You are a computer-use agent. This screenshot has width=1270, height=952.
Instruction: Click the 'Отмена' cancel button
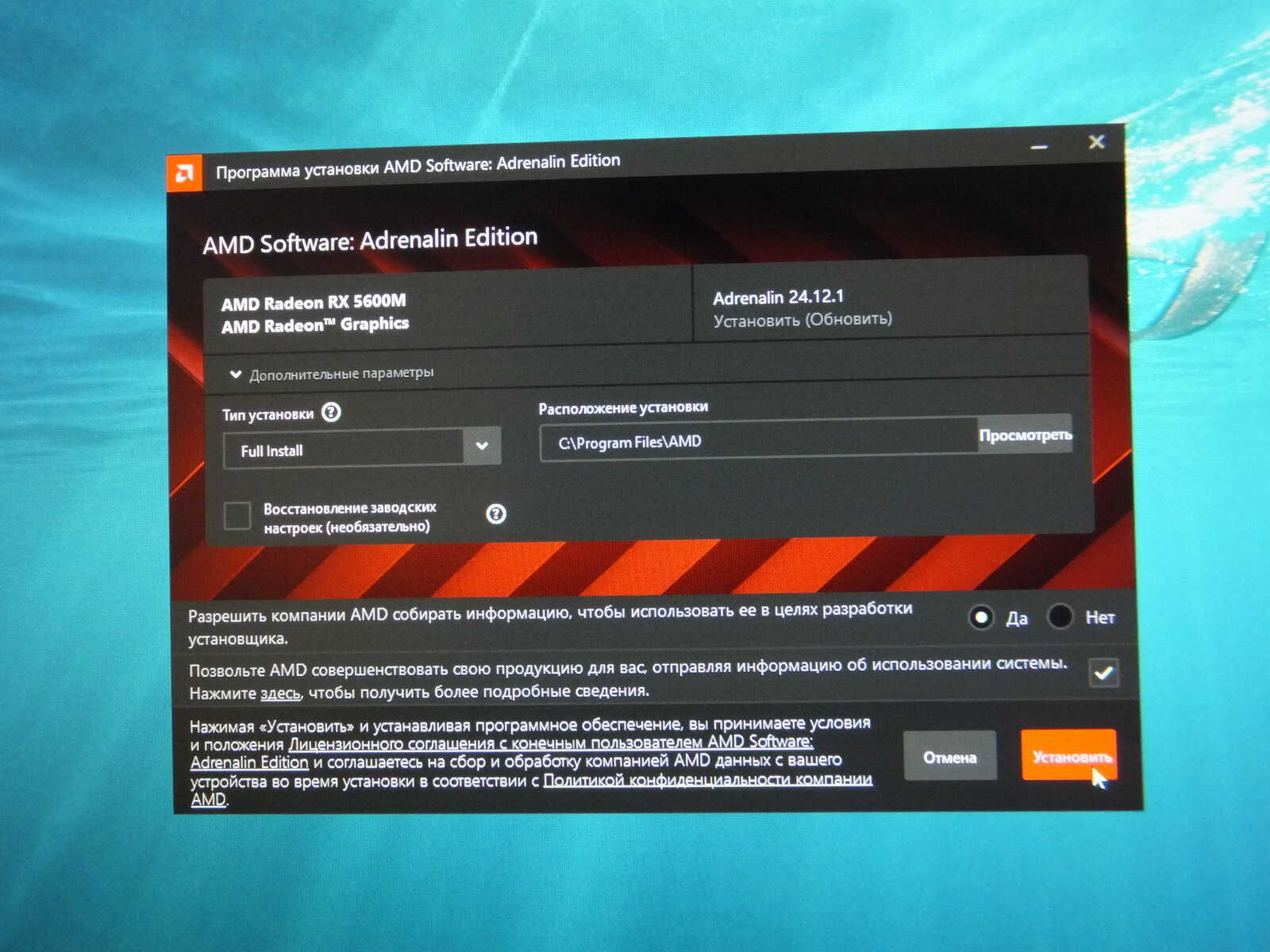tap(949, 757)
